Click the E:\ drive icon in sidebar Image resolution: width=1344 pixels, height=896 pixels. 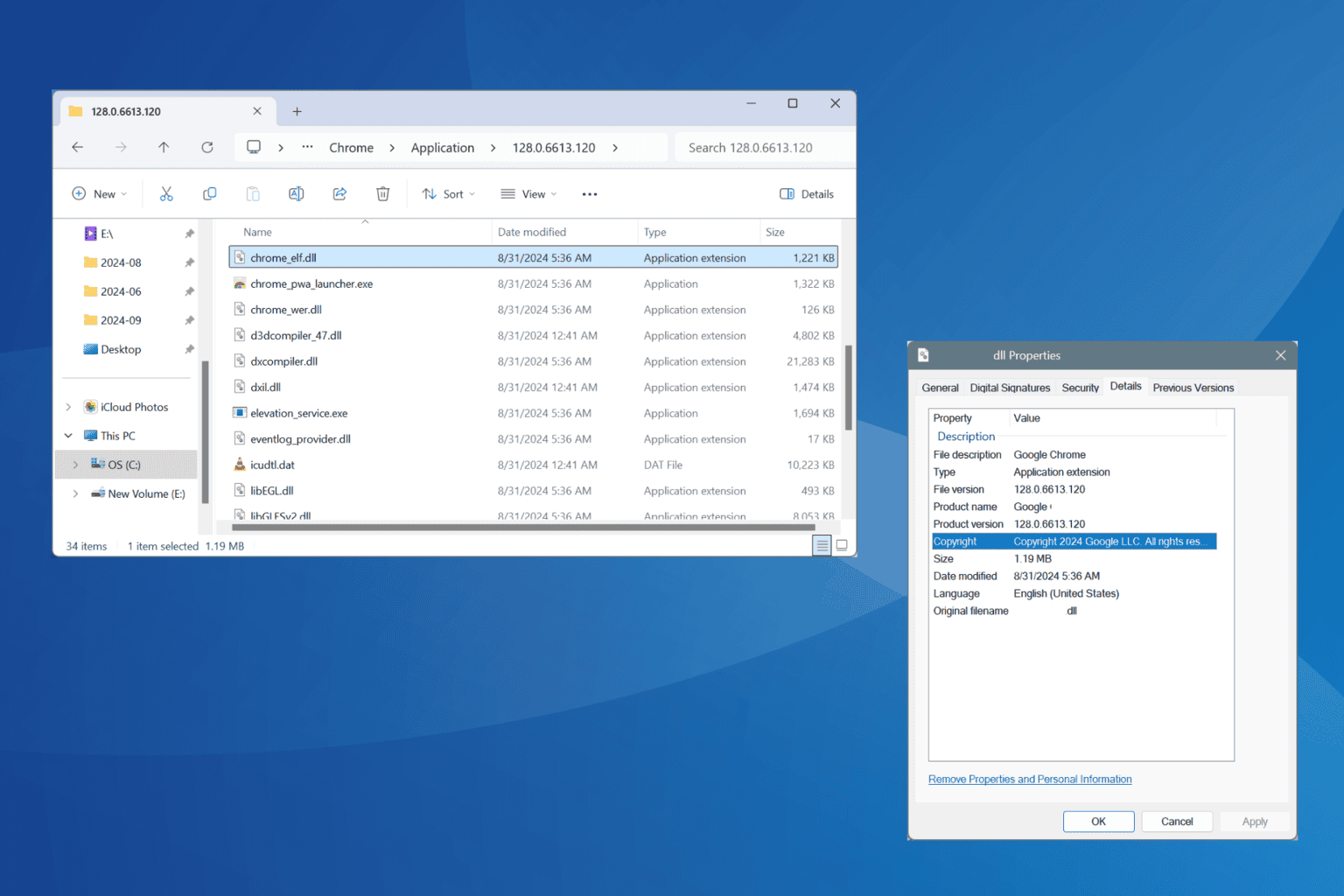[90, 234]
